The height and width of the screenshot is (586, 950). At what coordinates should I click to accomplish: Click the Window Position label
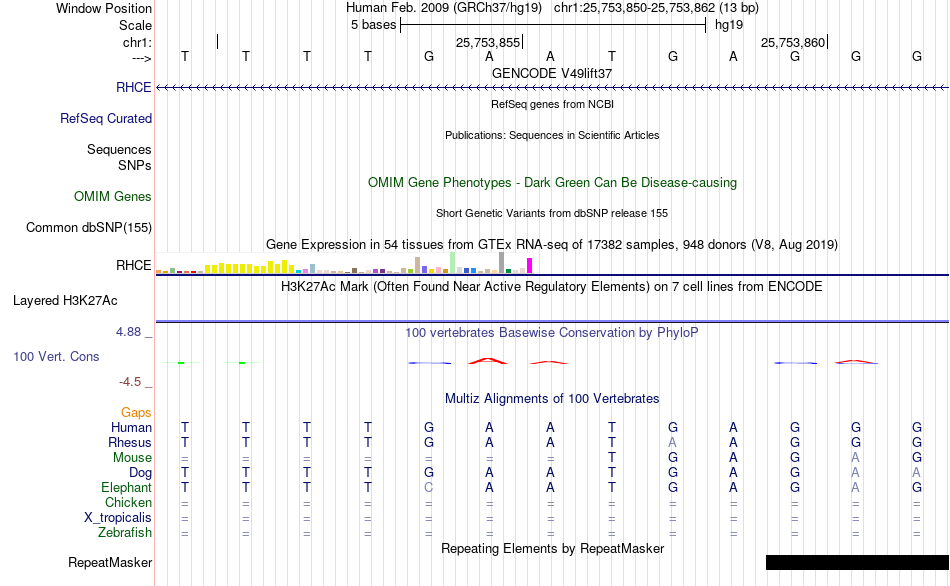tap(104, 8)
